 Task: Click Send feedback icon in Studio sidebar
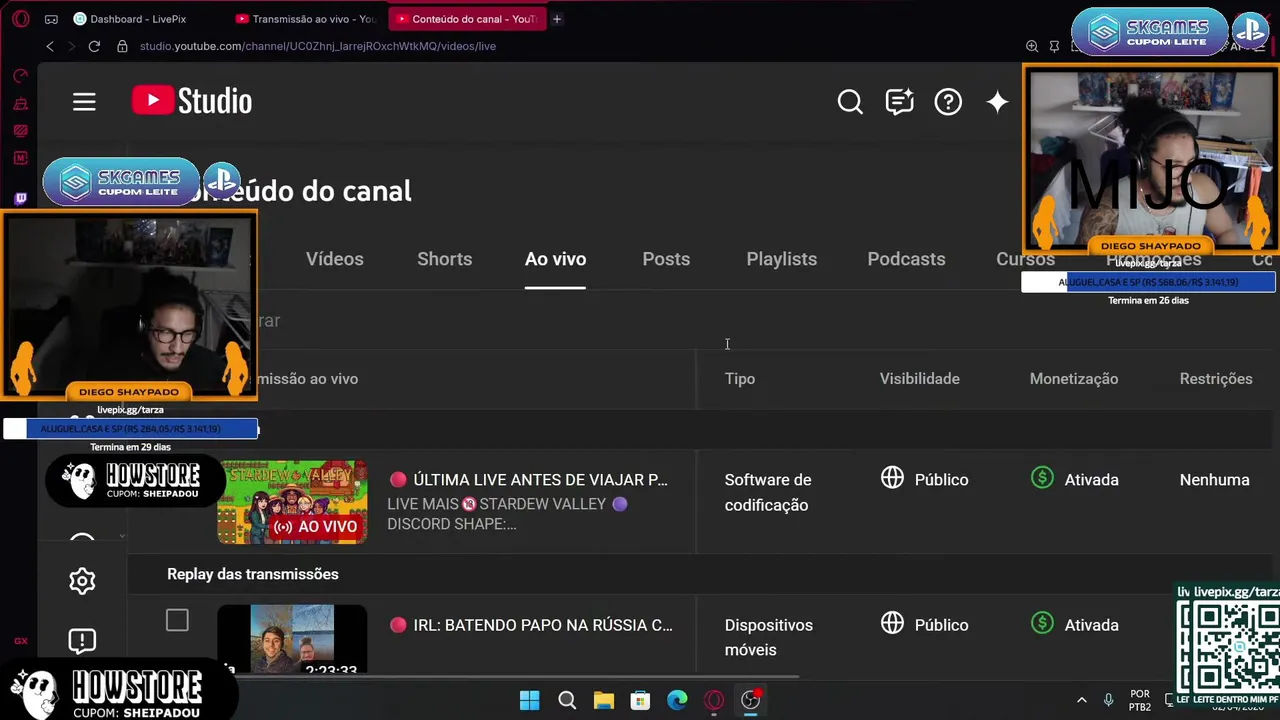(x=82, y=640)
